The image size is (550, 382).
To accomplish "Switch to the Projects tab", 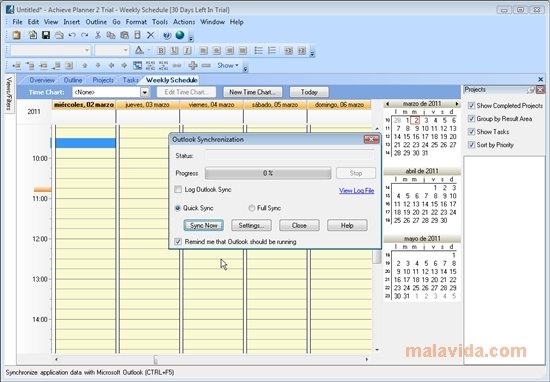I will click(103, 80).
